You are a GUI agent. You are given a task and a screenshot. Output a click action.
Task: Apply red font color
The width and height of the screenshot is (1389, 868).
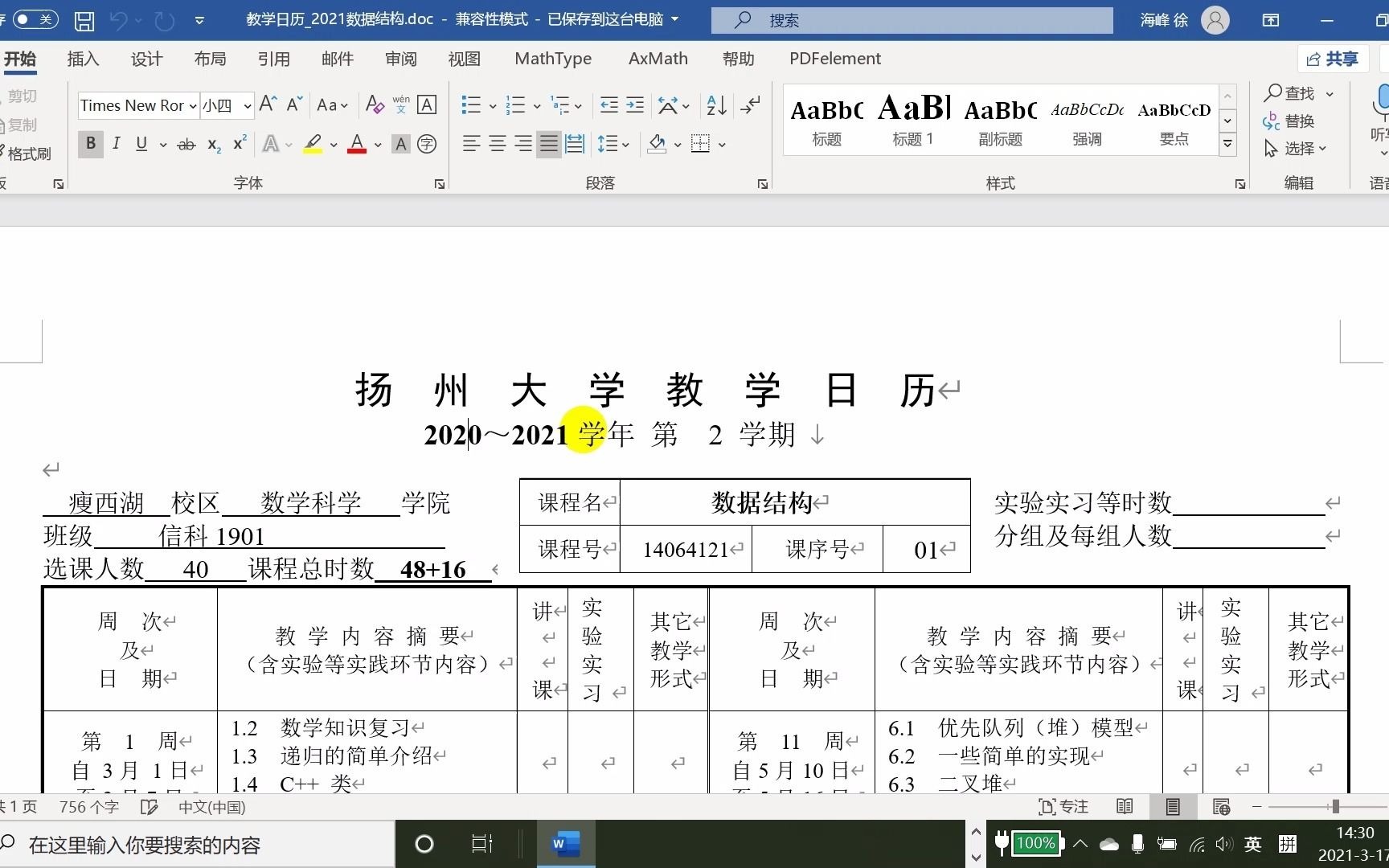357,144
